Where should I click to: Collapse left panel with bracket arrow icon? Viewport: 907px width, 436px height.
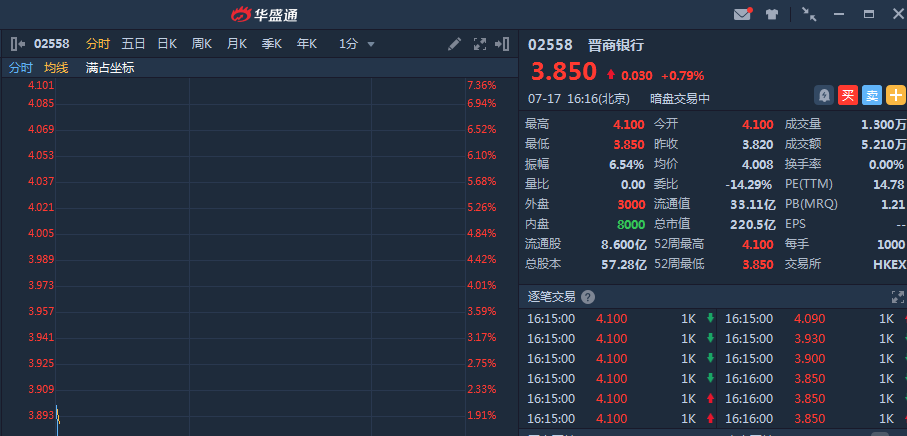pos(18,44)
